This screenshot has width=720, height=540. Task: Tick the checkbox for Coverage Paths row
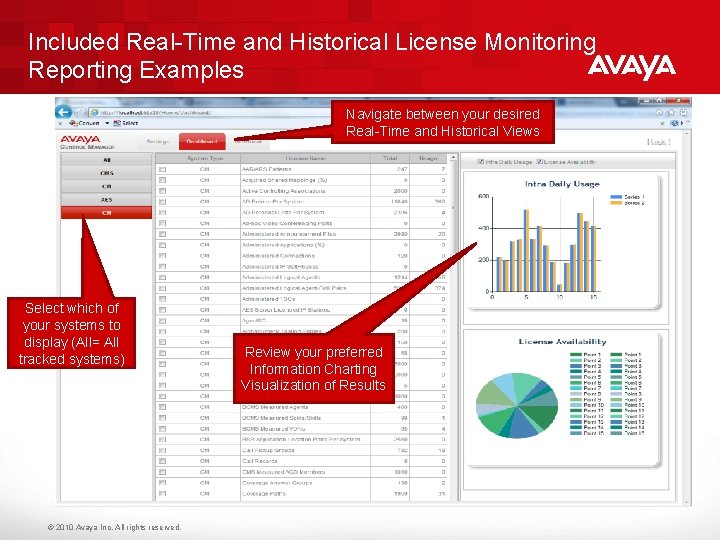[163, 494]
